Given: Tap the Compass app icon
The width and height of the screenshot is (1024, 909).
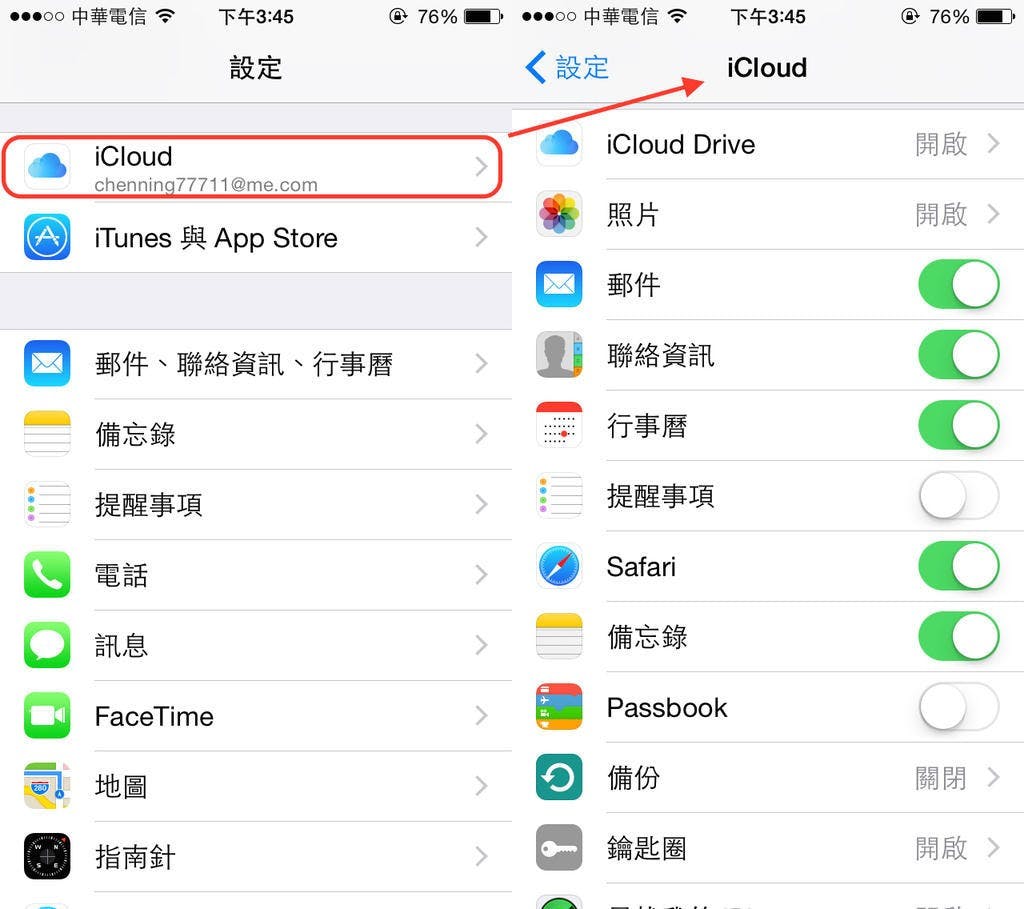Looking at the screenshot, I should tap(47, 856).
